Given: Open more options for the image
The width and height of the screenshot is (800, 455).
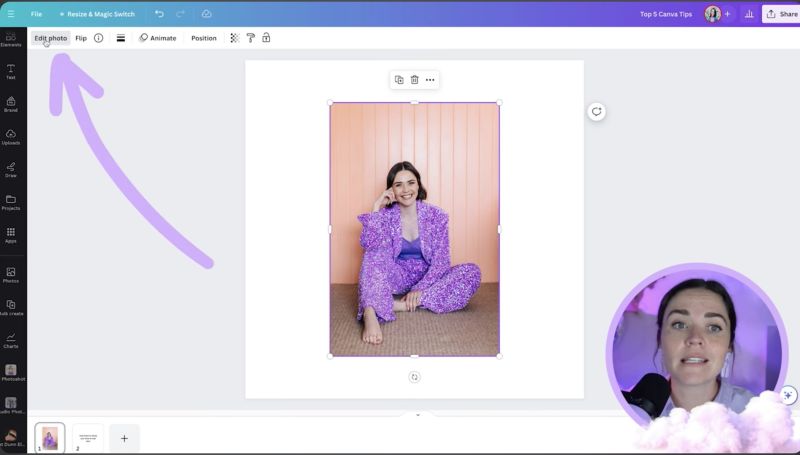Looking at the screenshot, I should (x=430, y=80).
